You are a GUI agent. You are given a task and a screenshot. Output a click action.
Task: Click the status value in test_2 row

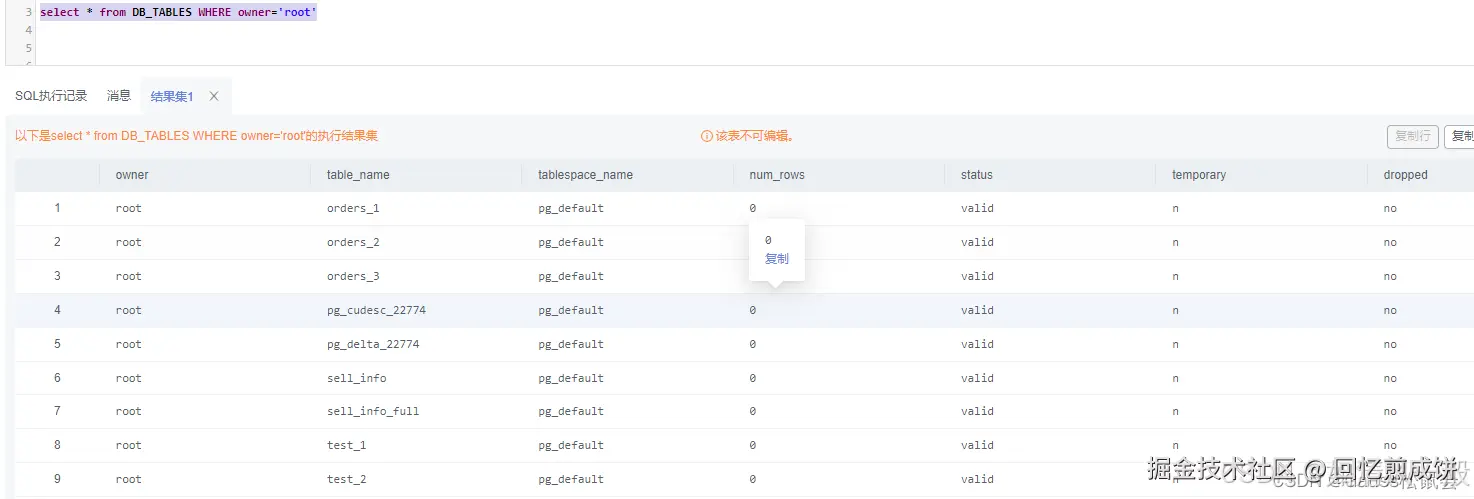coord(977,480)
